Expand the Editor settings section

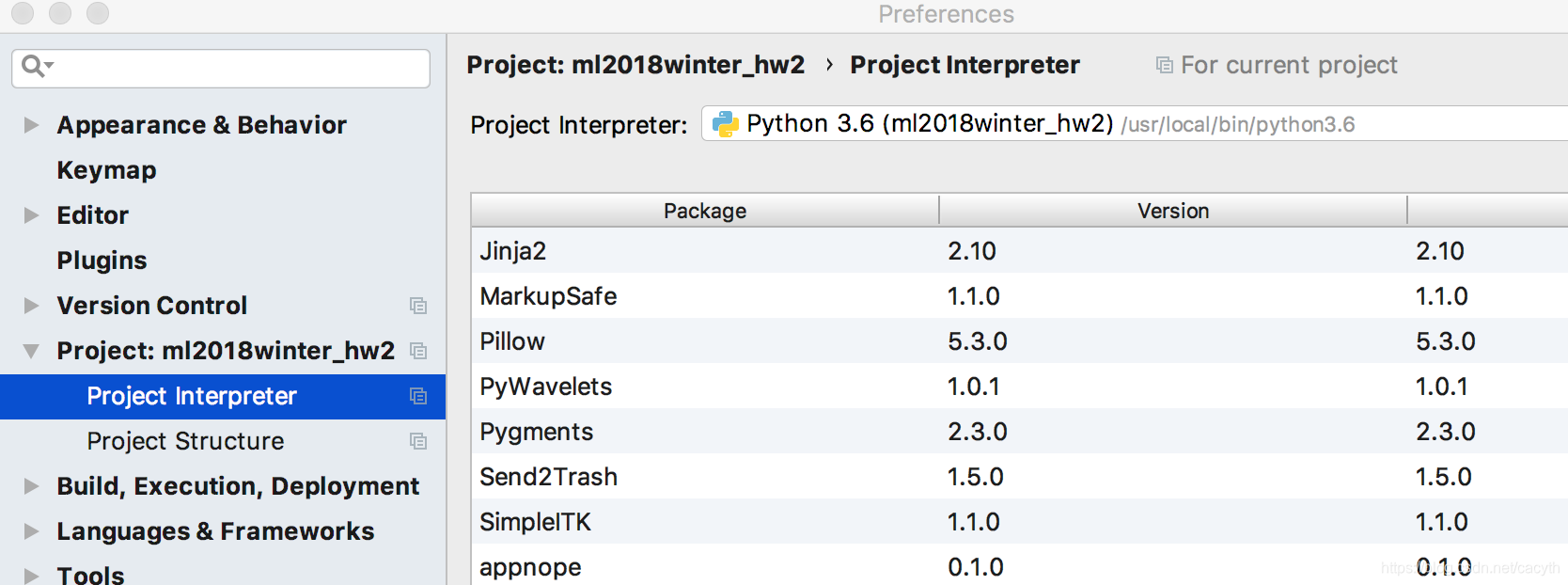pos(31,215)
